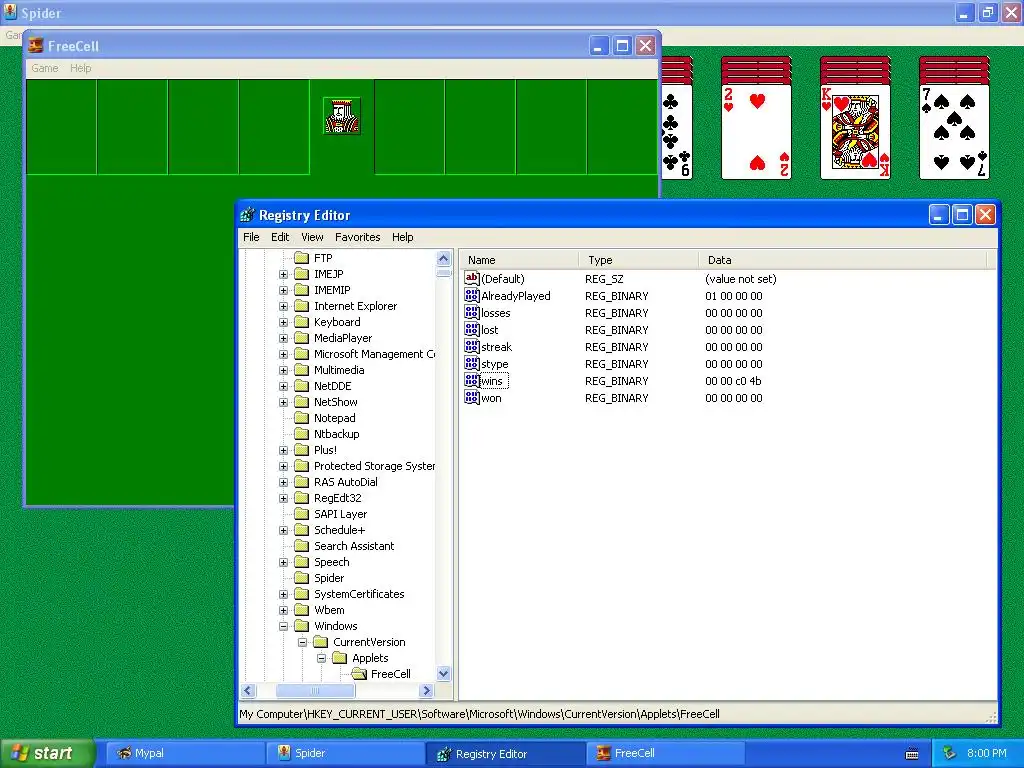This screenshot has height=768, width=1024.
Task: Click the tree horizontal scrollbar thumb
Action: pyautogui.click(x=315, y=690)
